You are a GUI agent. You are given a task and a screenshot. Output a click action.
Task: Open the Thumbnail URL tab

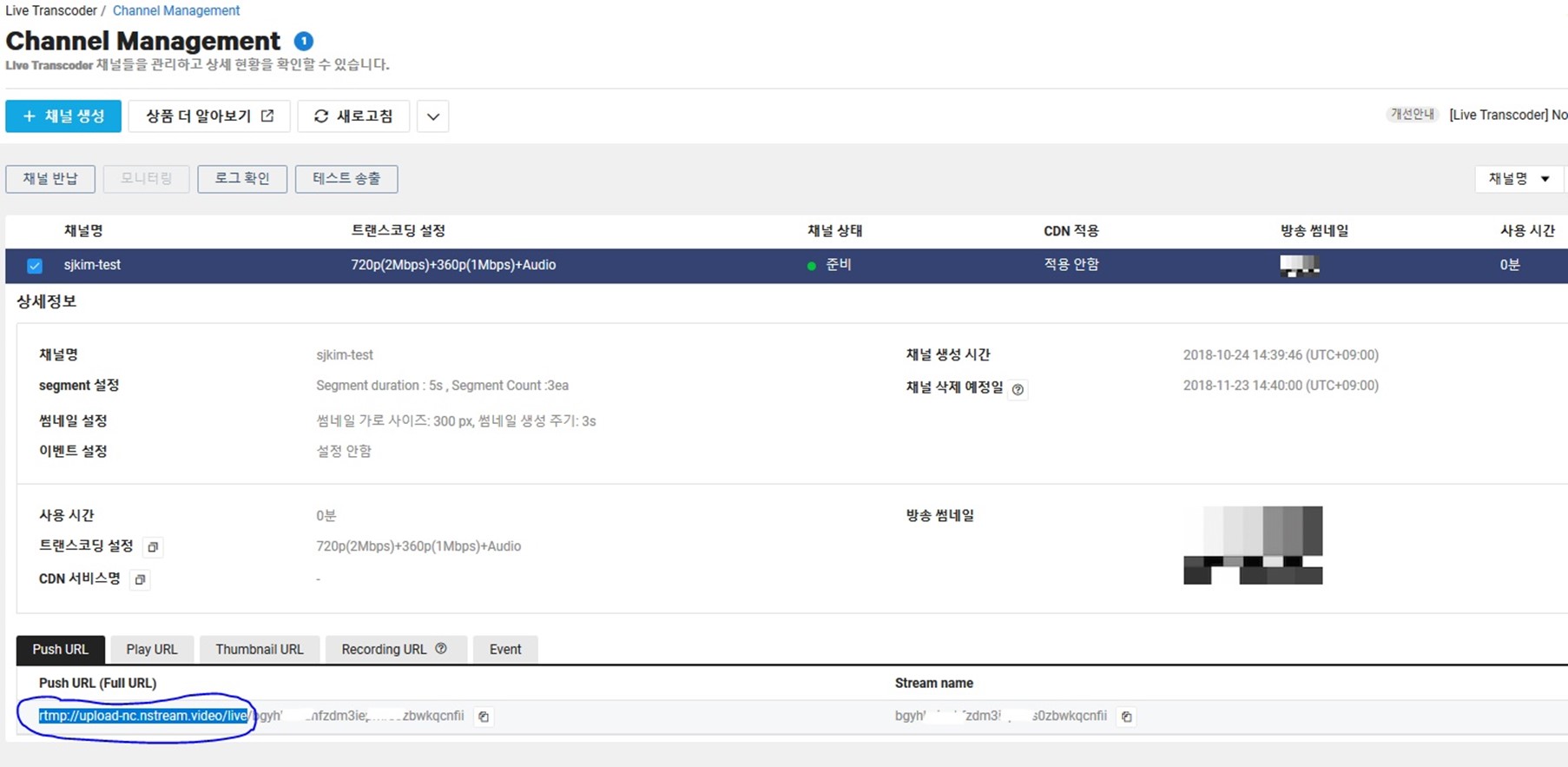[259, 650]
